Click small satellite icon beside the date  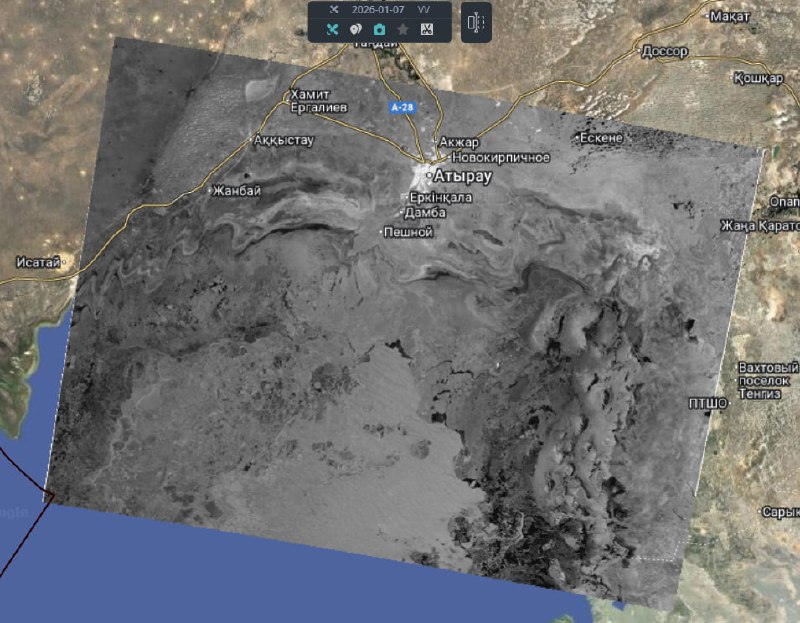(x=334, y=9)
